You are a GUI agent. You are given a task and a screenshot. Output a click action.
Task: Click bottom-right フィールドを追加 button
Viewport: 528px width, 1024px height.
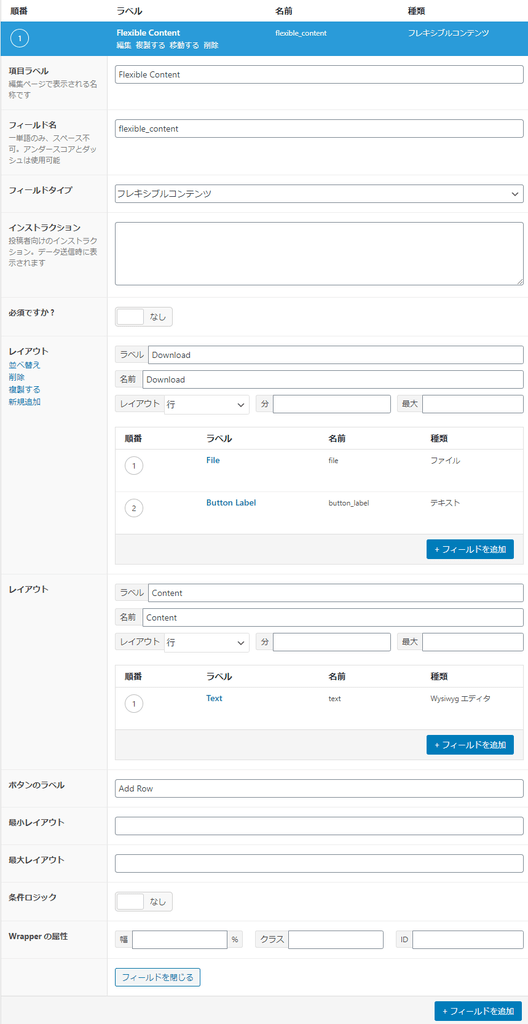coord(478,1011)
